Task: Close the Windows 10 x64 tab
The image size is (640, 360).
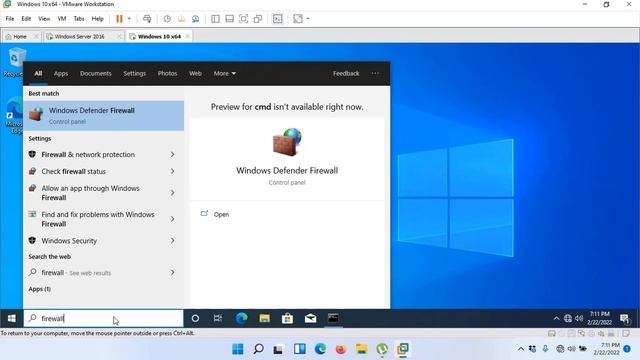Action: click(187, 36)
